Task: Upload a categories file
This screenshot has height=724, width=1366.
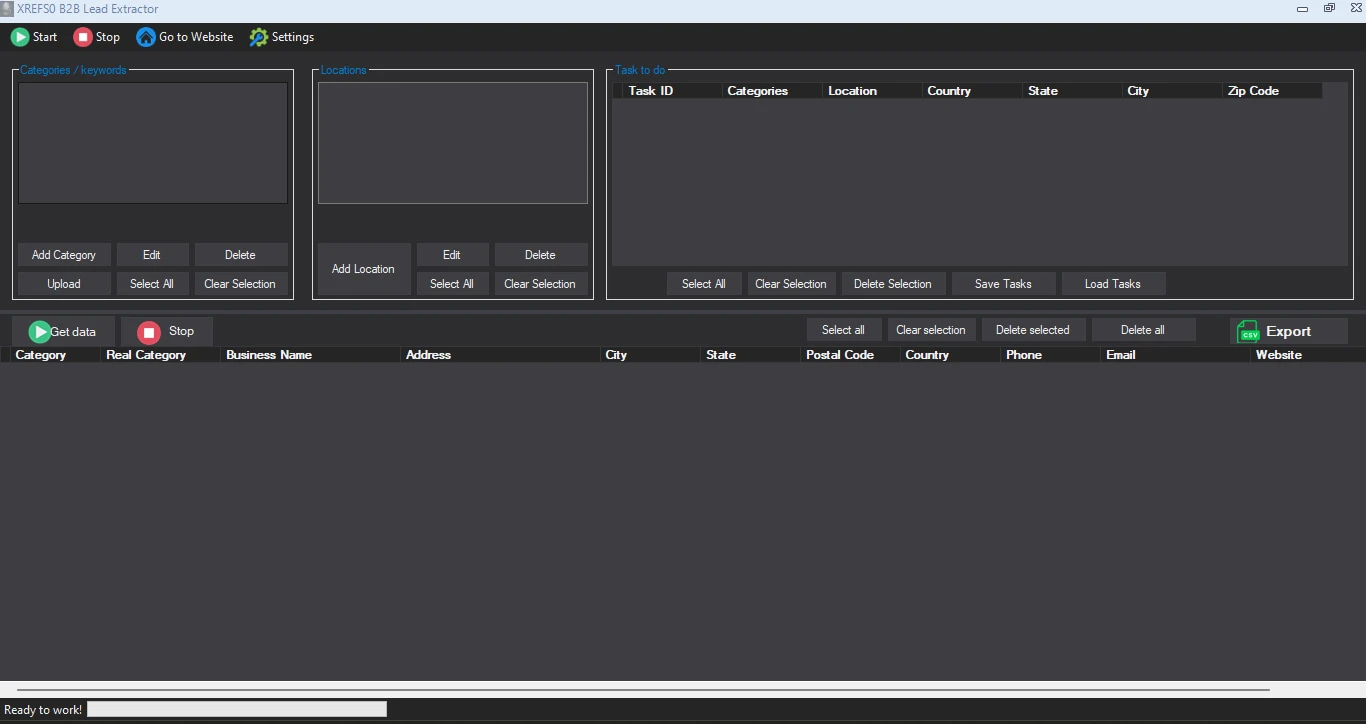Action: pos(64,284)
